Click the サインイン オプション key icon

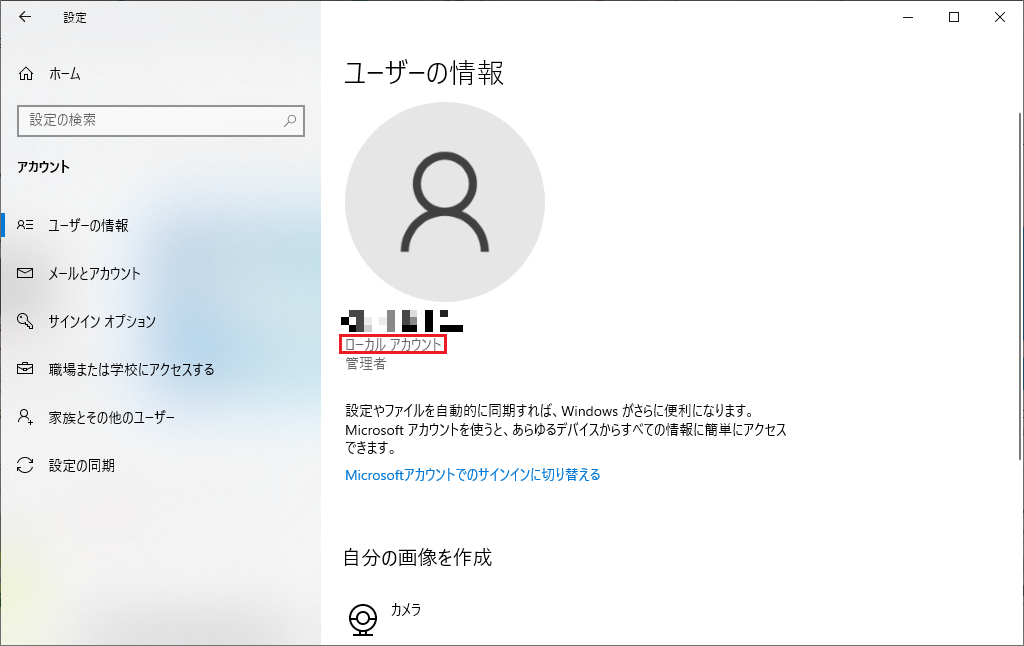pos(27,322)
